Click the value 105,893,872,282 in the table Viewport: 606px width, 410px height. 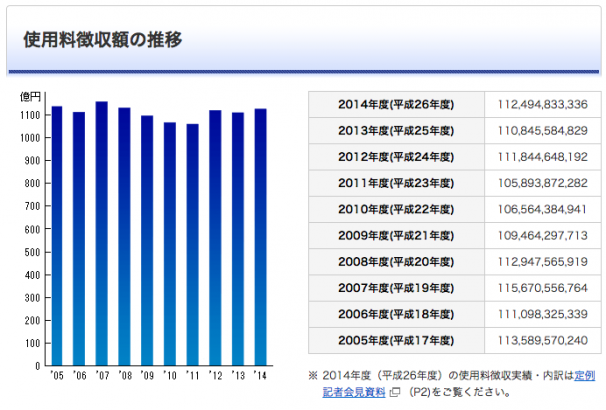pos(541,183)
